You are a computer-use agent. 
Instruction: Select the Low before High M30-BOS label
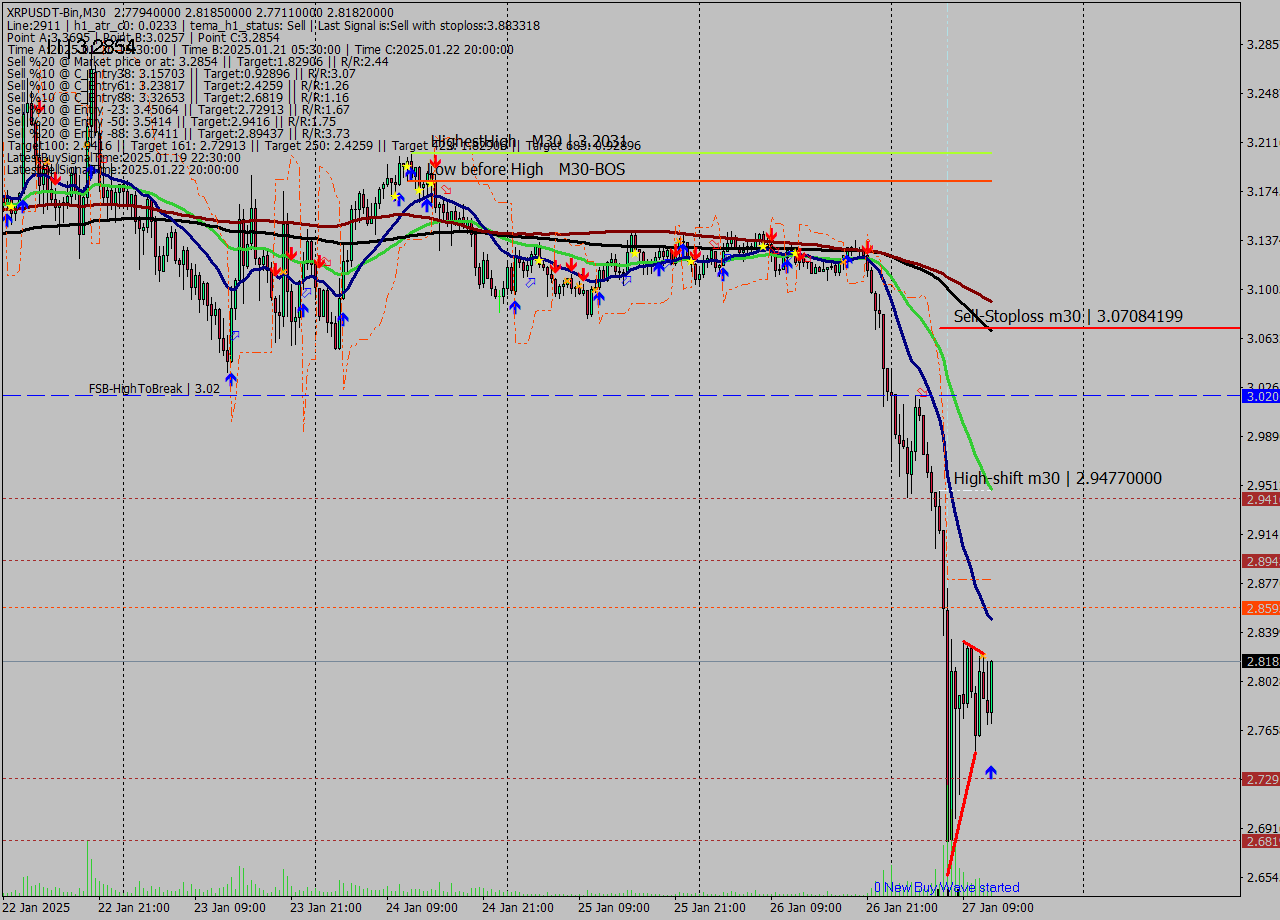click(528, 170)
